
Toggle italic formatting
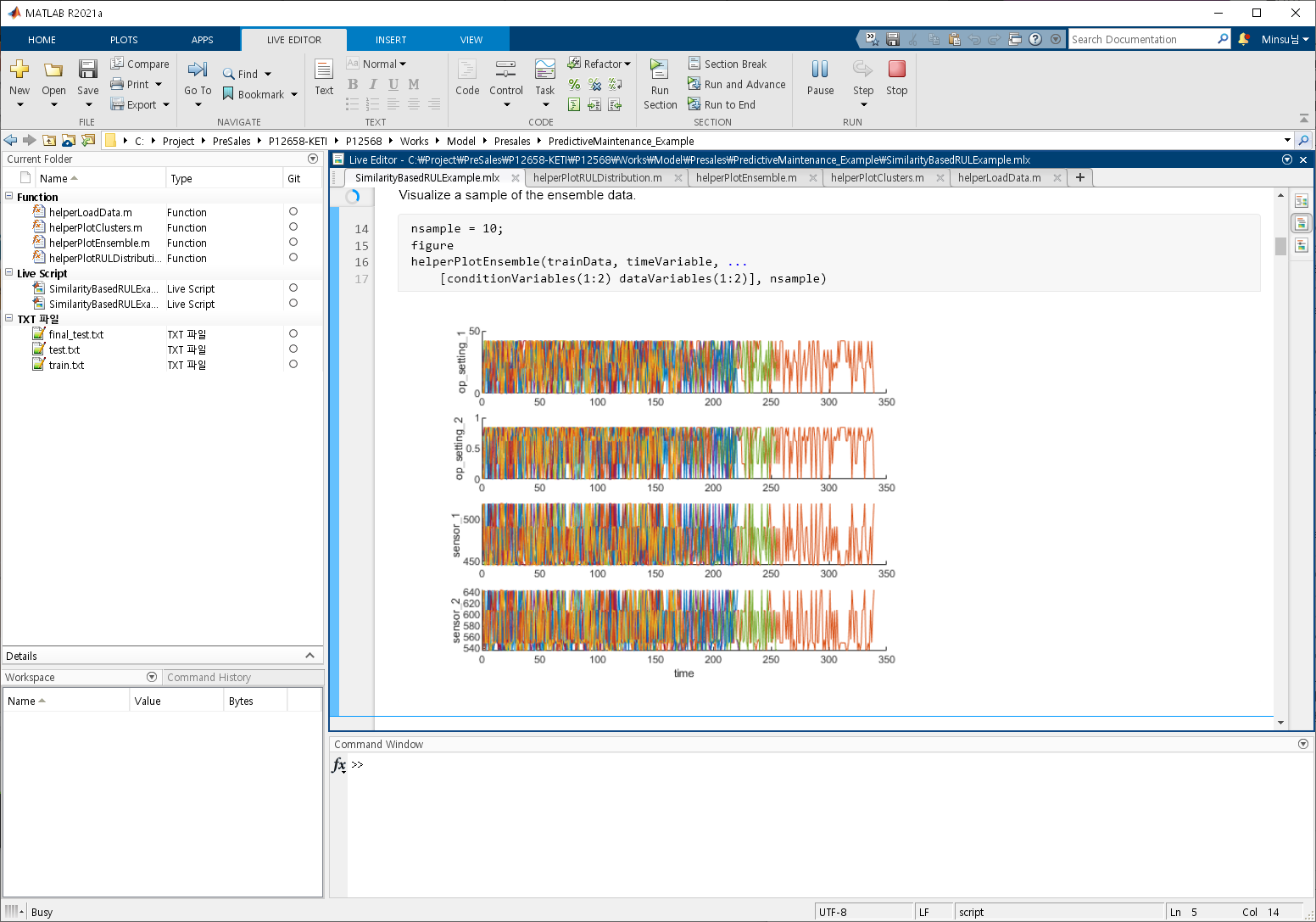click(373, 84)
